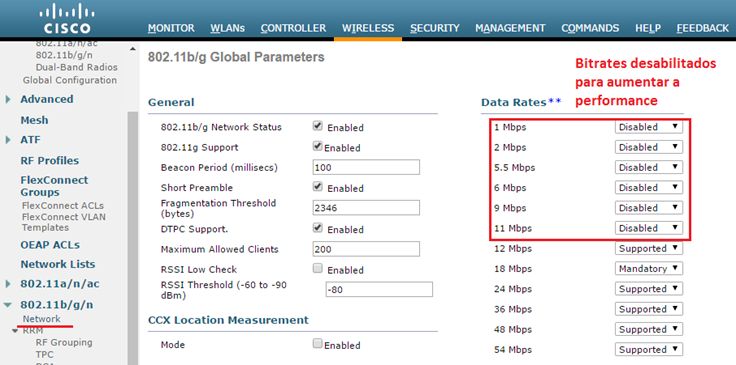Select the WIRELESS menu tab
This screenshot has width=736, height=365.
click(x=368, y=28)
